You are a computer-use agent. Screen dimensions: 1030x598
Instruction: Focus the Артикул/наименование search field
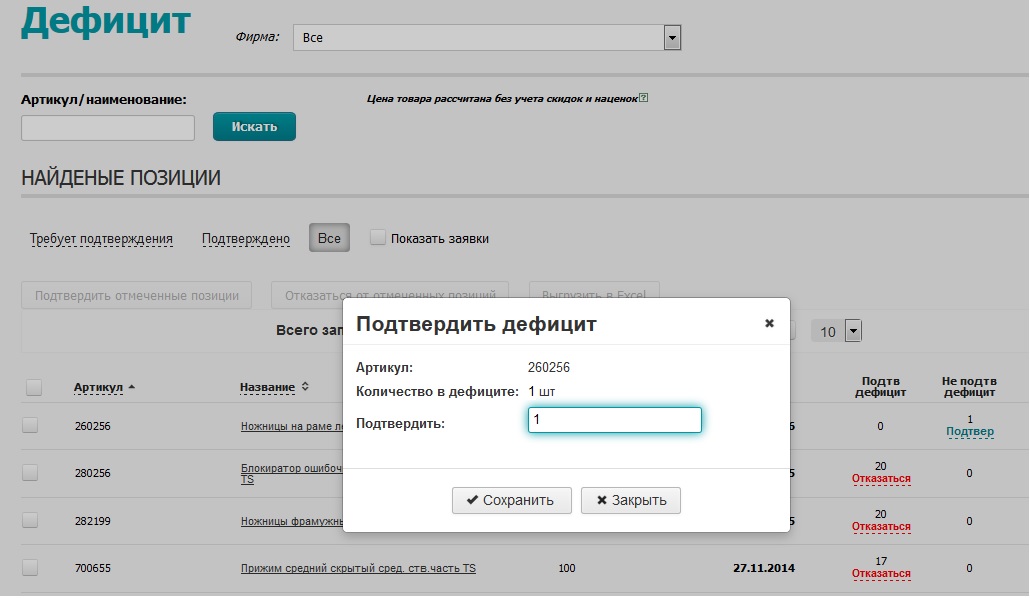coord(108,128)
